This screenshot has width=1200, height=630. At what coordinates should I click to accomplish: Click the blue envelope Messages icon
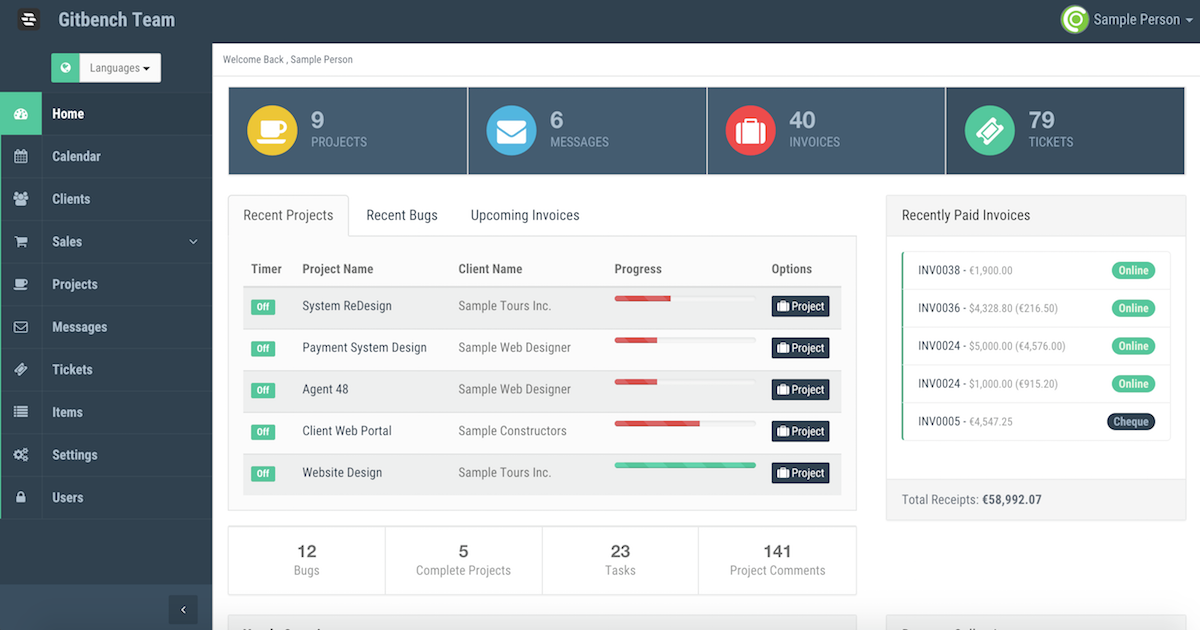point(511,131)
